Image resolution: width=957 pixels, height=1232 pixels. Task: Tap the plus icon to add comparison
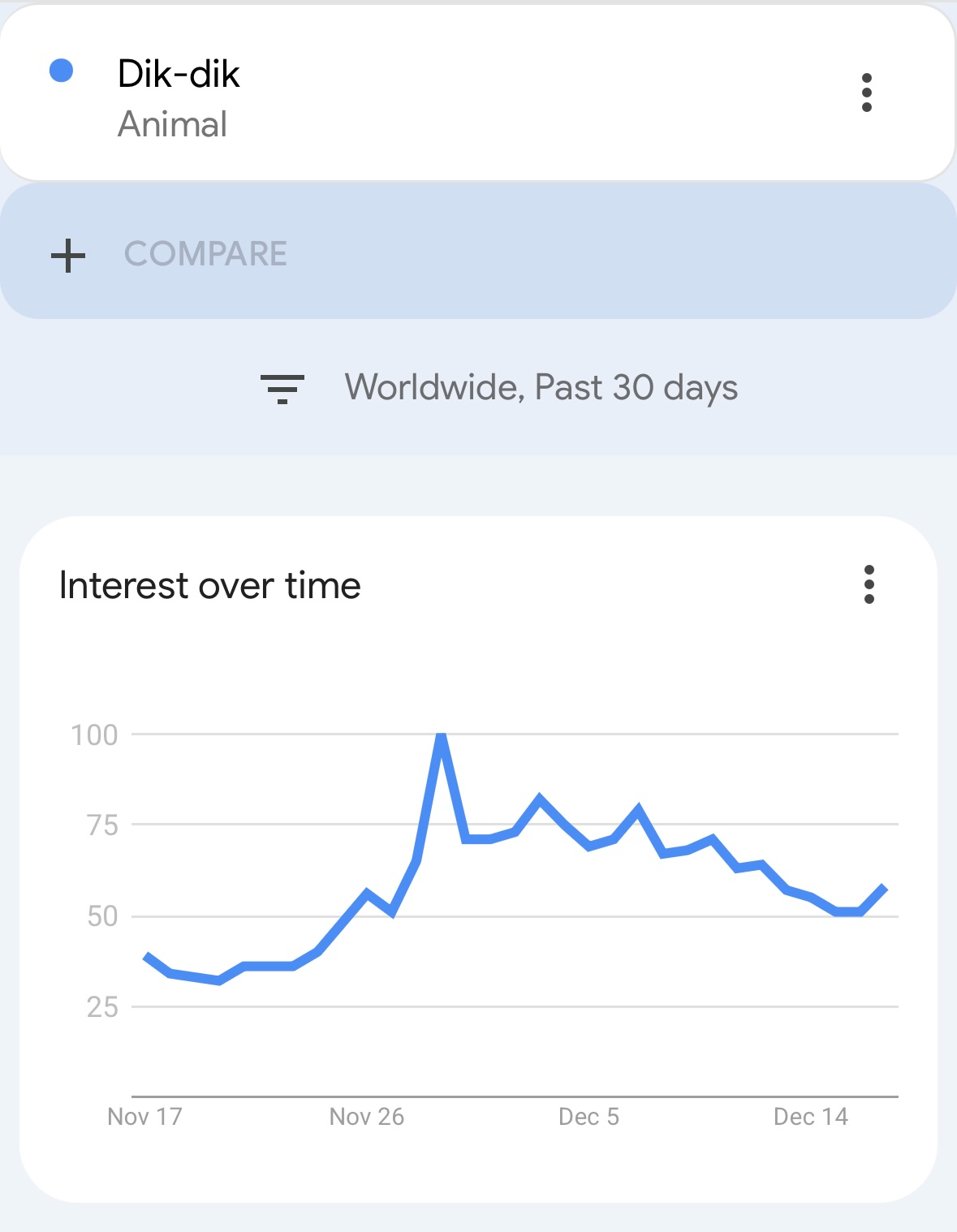[x=68, y=255]
